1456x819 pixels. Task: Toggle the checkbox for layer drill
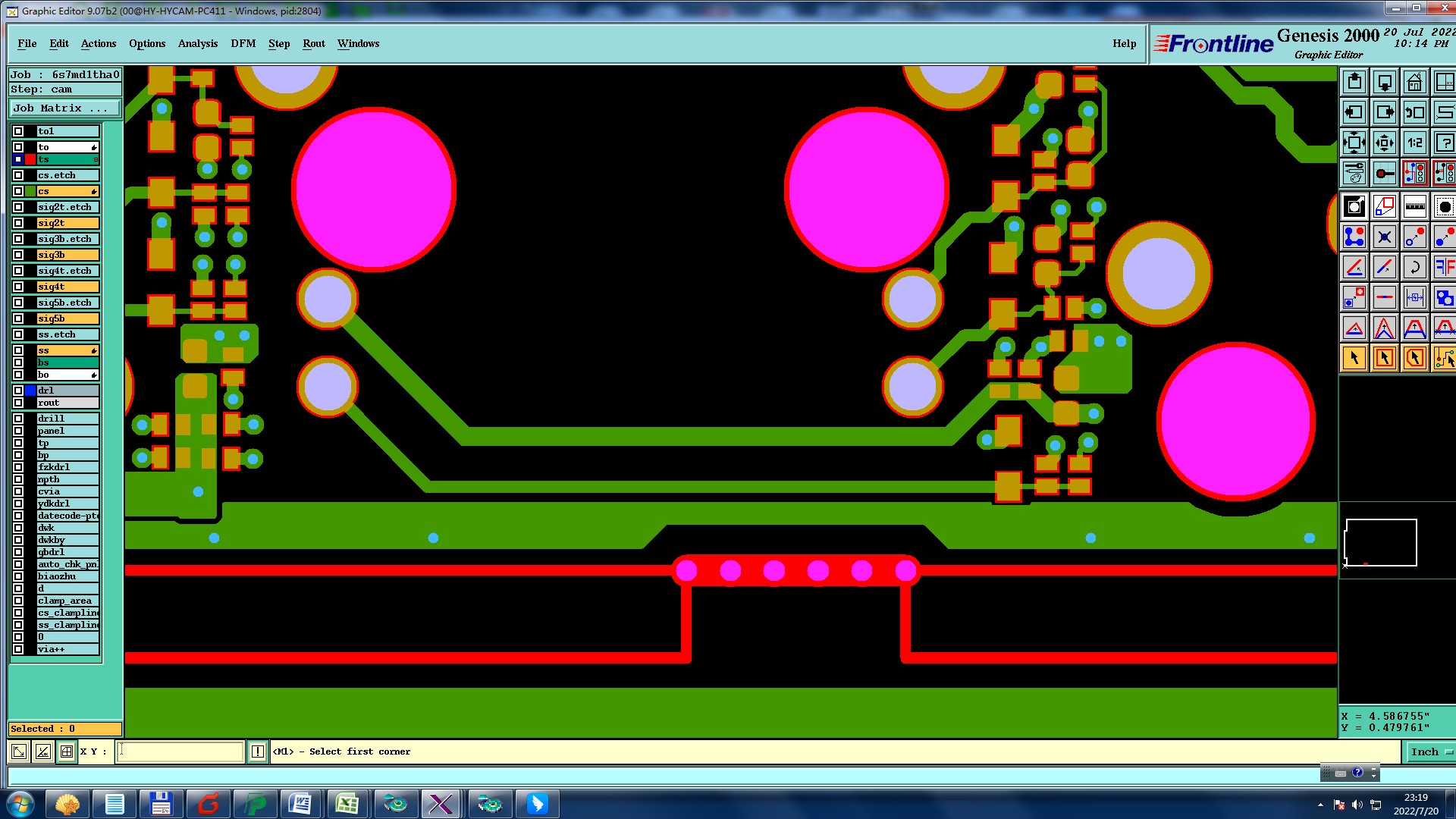[18, 419]
